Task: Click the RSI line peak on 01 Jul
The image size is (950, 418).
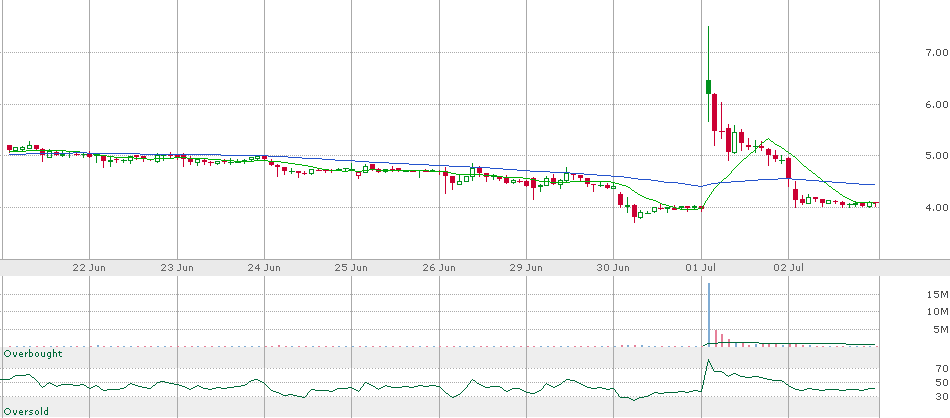Action: (709, 361)
